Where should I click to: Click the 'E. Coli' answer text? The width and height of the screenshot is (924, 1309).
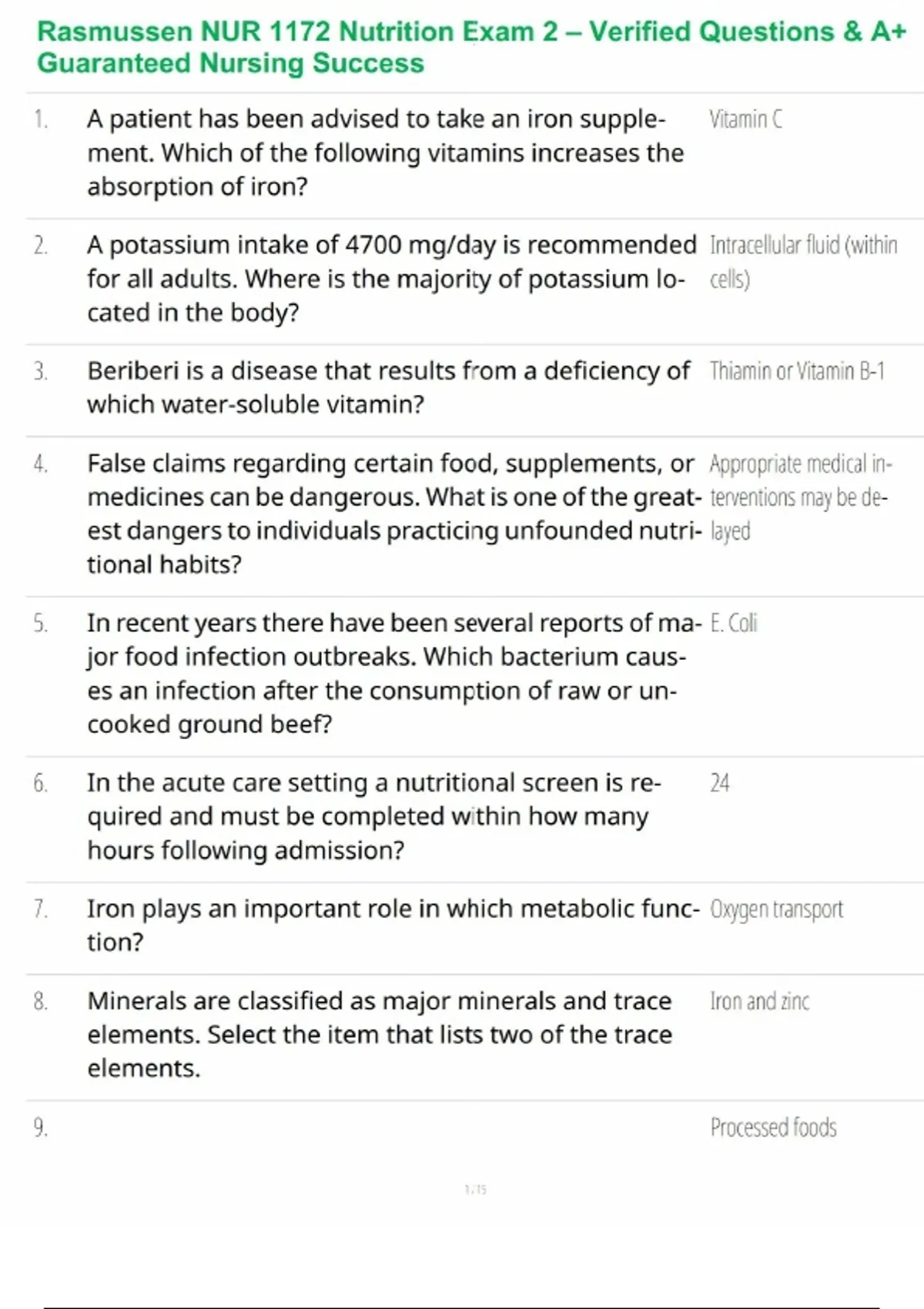pos(734,622)
